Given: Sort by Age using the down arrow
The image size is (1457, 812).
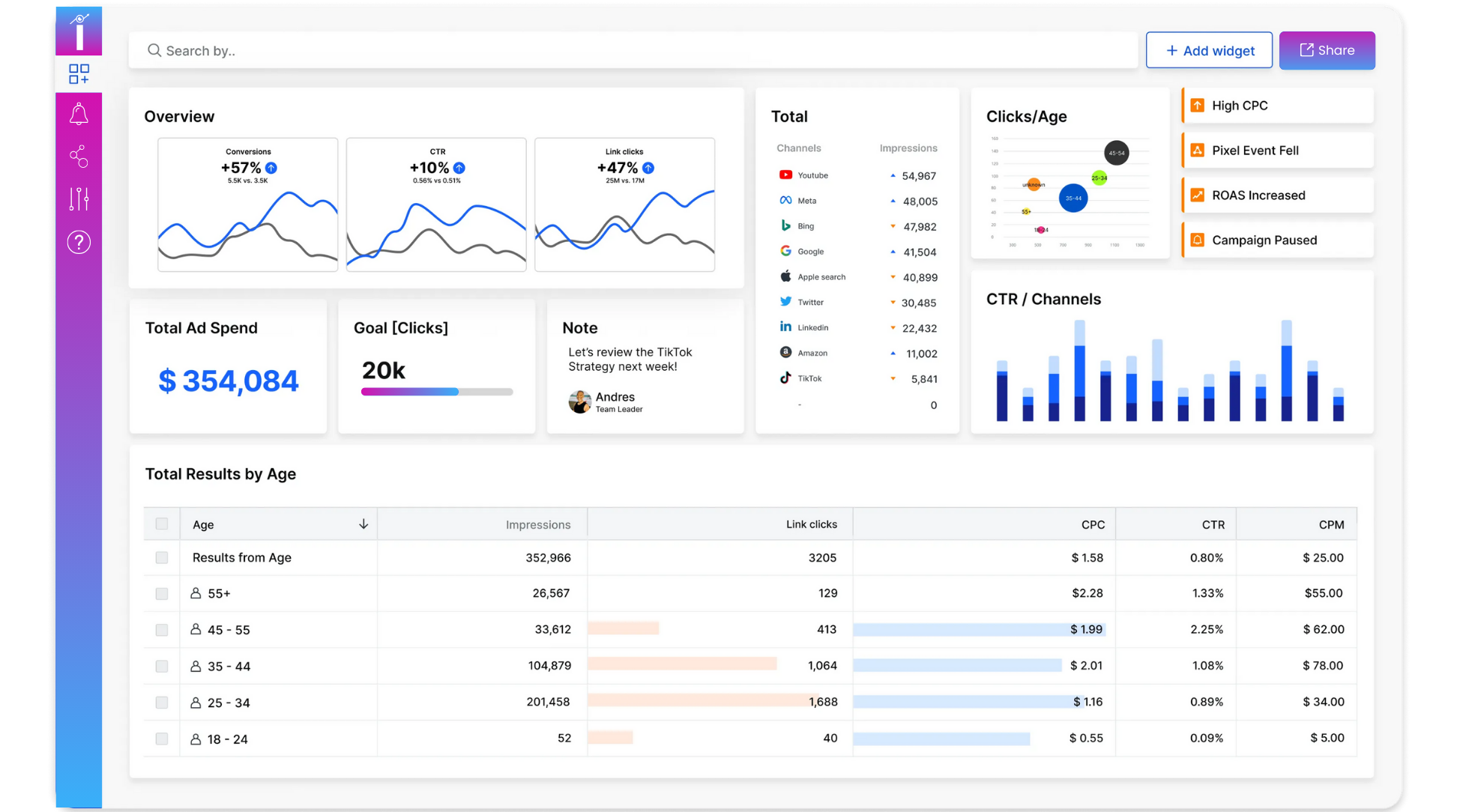Looking at the screenshot, I should pos(364,524).
